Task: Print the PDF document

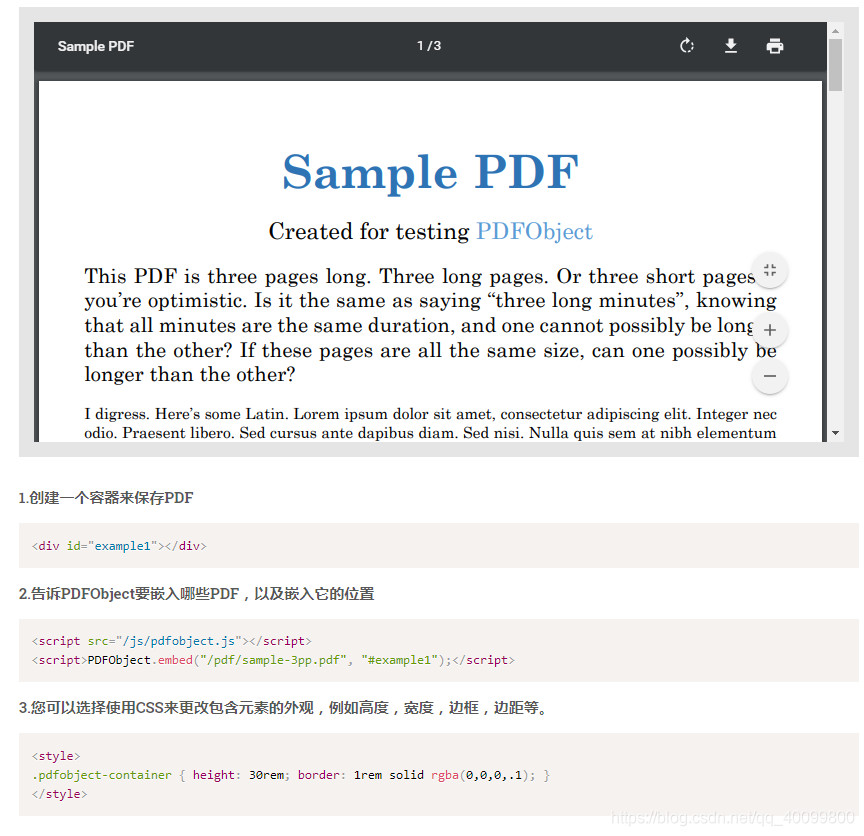Action: pos(775,46)
